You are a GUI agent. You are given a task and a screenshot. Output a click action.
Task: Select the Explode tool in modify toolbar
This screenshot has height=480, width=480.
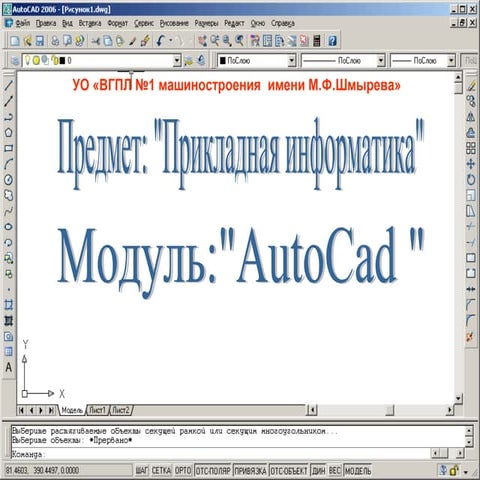pyautogui.click(x=471, y=336)
